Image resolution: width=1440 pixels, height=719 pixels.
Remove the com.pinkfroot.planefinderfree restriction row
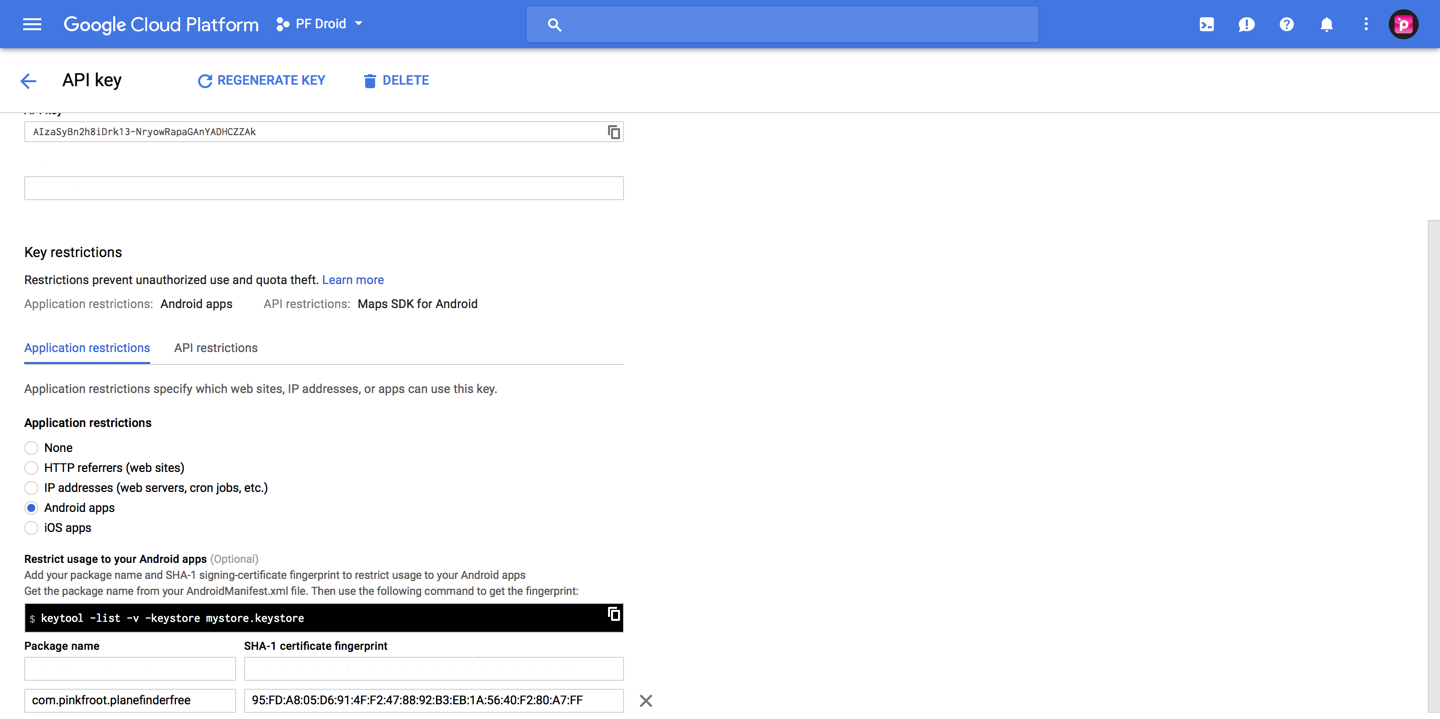click(x=646, y=701)
